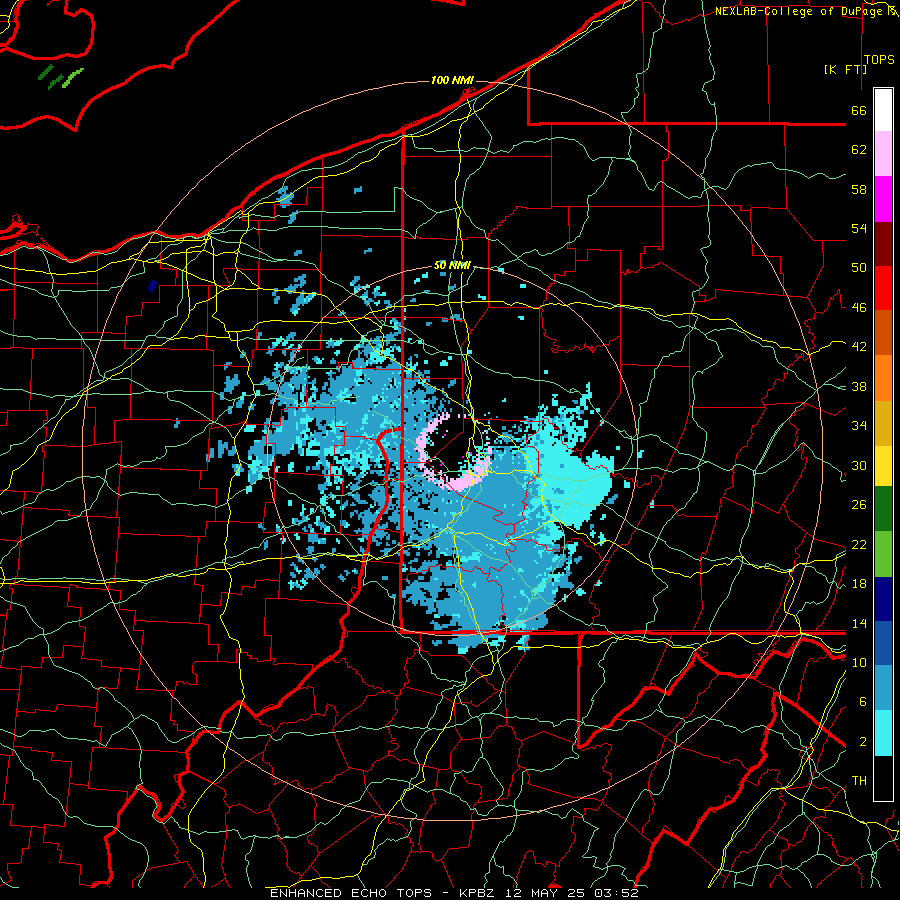900x900 pixels.
Task: Click the legend value "42"
Action: 859,347
